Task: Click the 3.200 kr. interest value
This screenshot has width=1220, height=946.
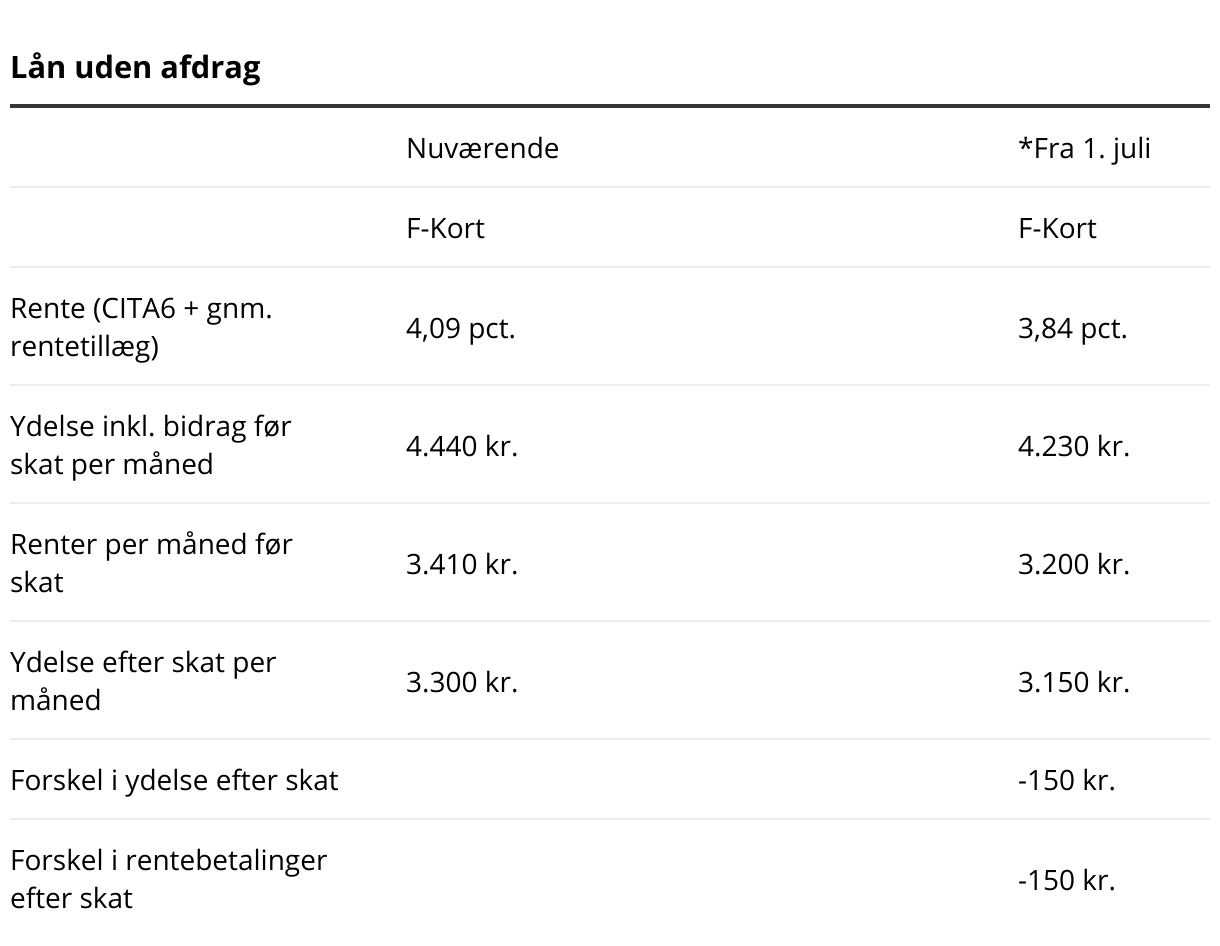Action: click(x=1073, y=564)
